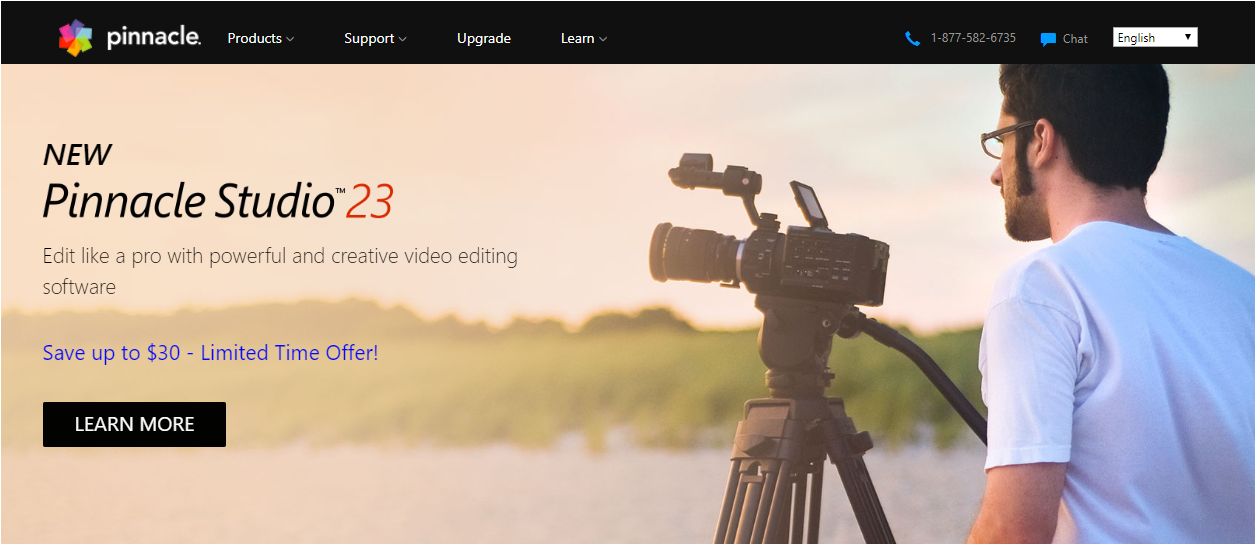This screenshot has height=545, width=1256.
Task: Call the 1-877-582-6735 phone number link
Action: pos(973,38)
